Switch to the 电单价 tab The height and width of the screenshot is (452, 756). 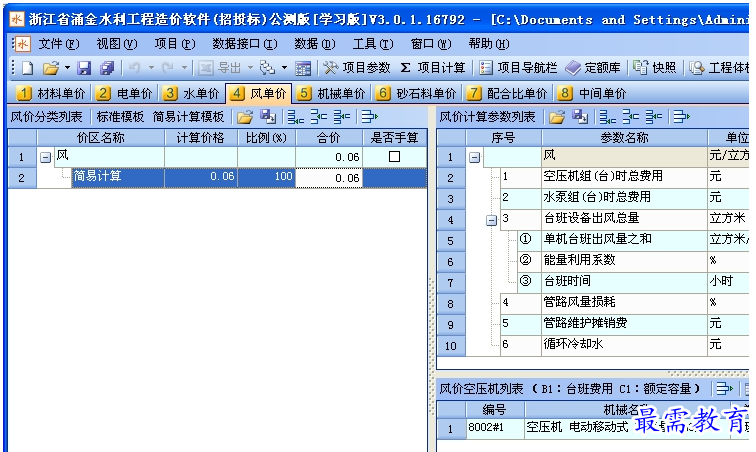point(123,93)
